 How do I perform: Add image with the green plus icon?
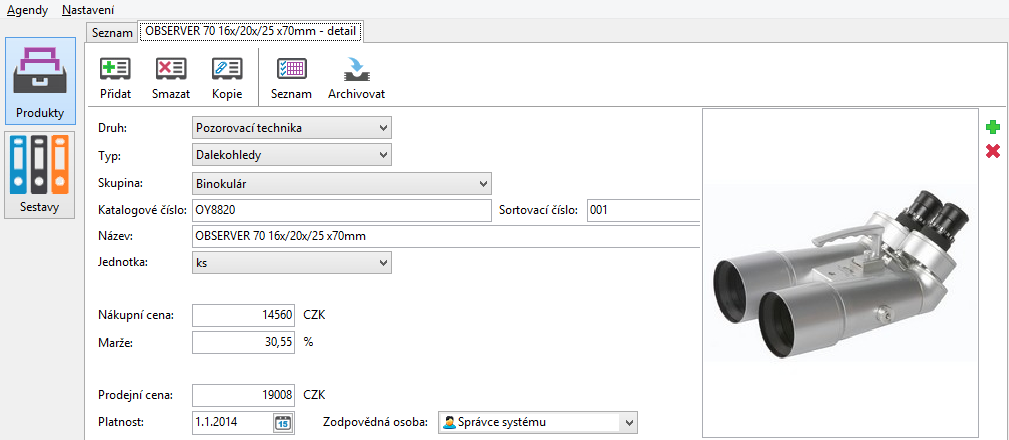point(993,127)
